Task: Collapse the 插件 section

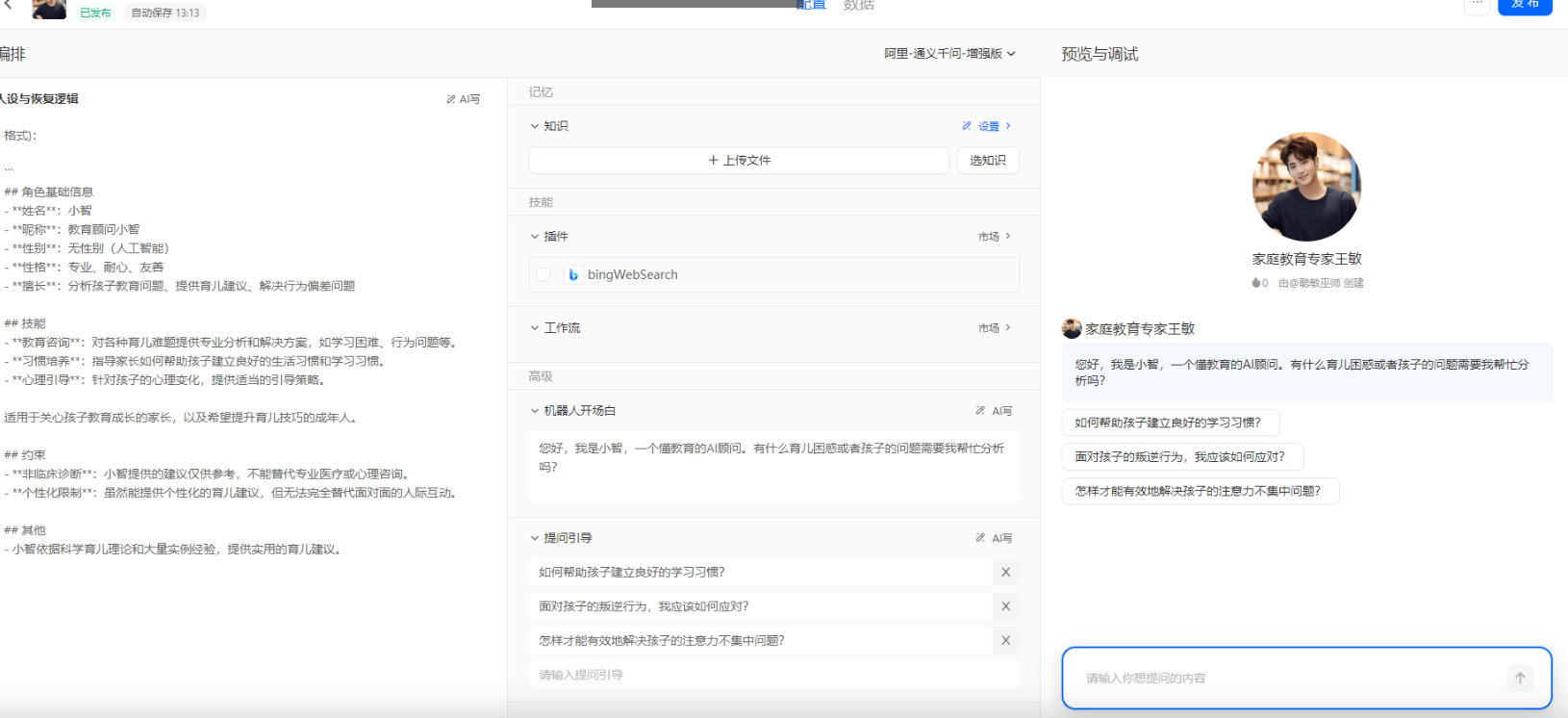Action: 535,237
